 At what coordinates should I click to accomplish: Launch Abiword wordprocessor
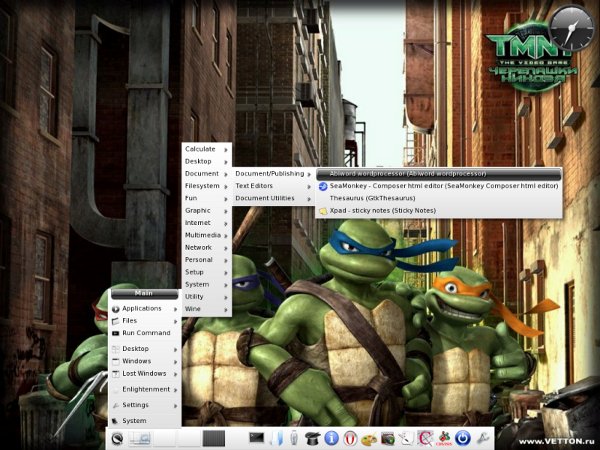[x=439, y=174]
